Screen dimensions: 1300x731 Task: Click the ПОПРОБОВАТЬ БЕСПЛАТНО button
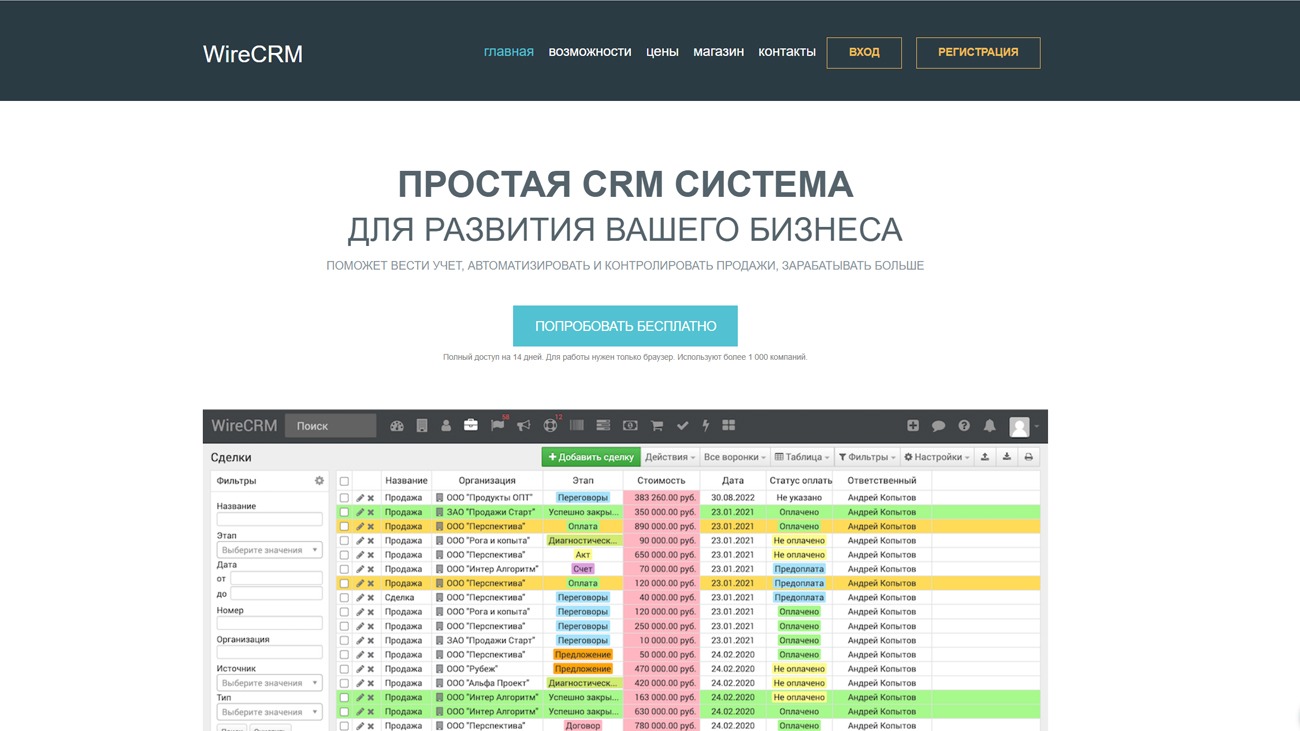coord(625,325)
